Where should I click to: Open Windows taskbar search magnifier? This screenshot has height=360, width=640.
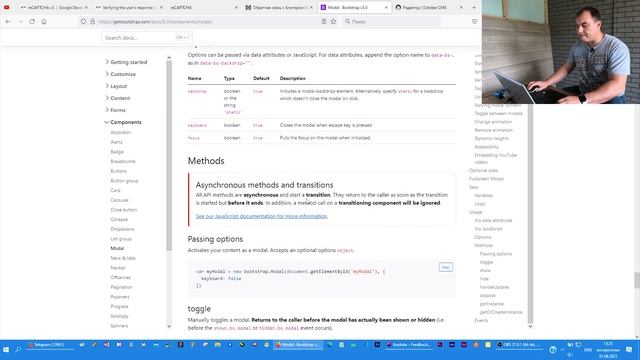coord(18,349)
